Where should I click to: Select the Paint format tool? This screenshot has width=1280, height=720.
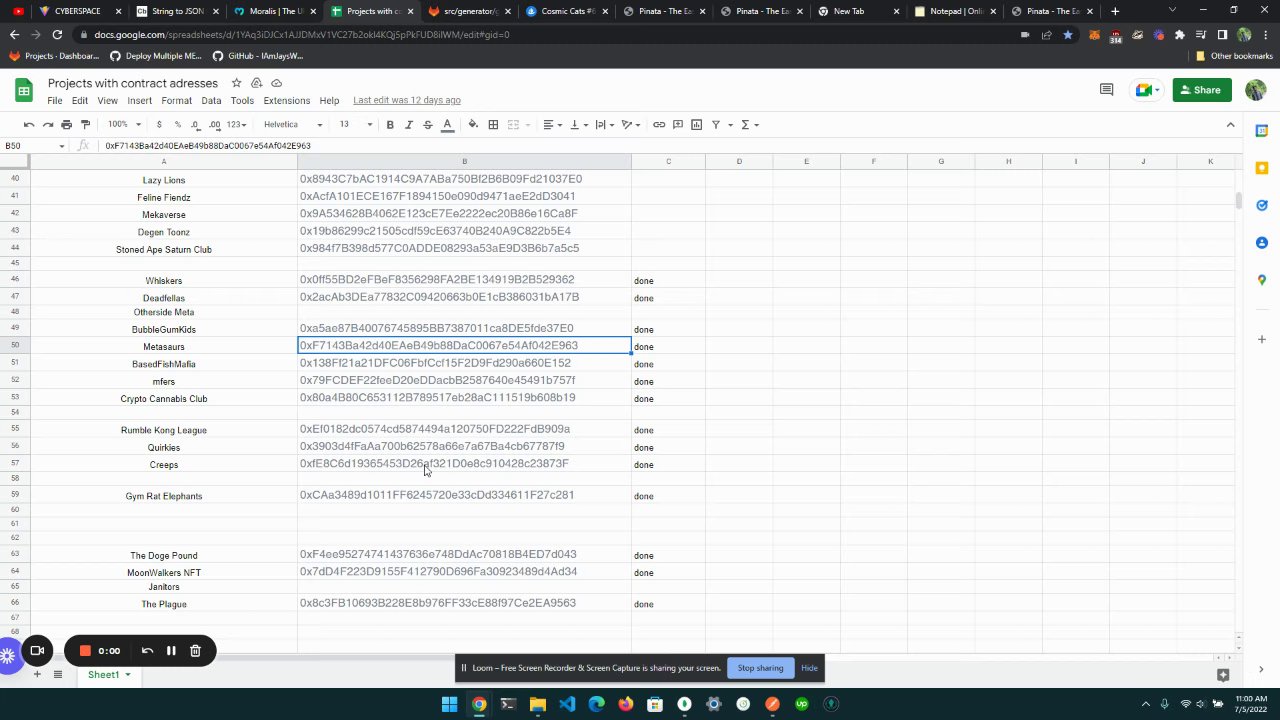click(x=85, y=125)
